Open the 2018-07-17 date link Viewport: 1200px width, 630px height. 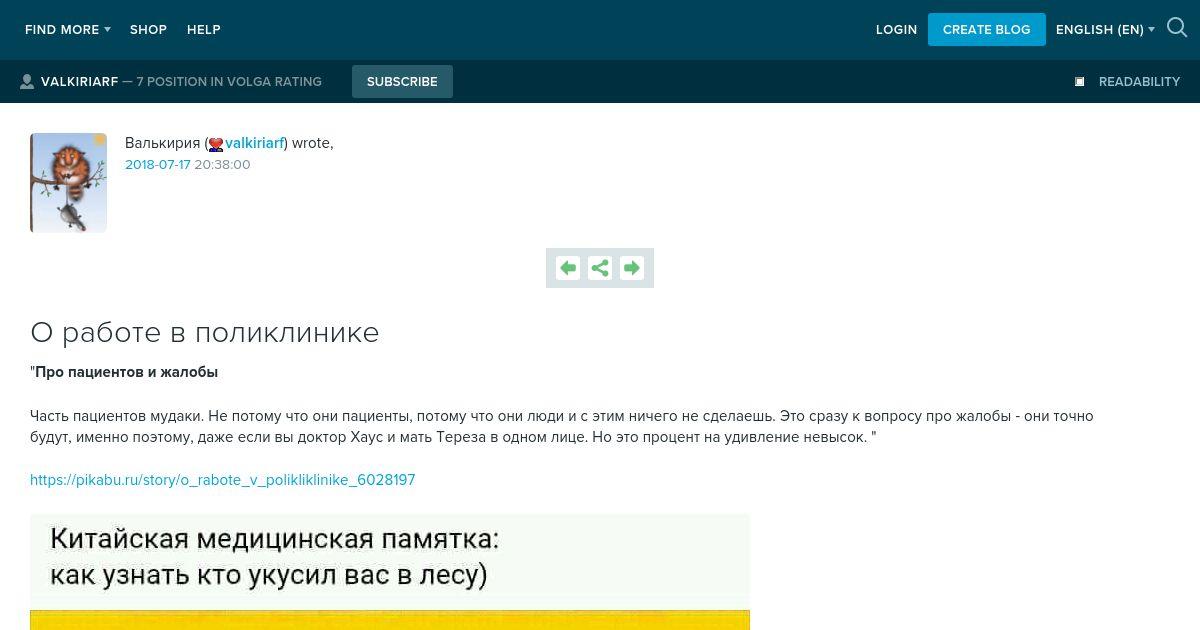[157, 165]
